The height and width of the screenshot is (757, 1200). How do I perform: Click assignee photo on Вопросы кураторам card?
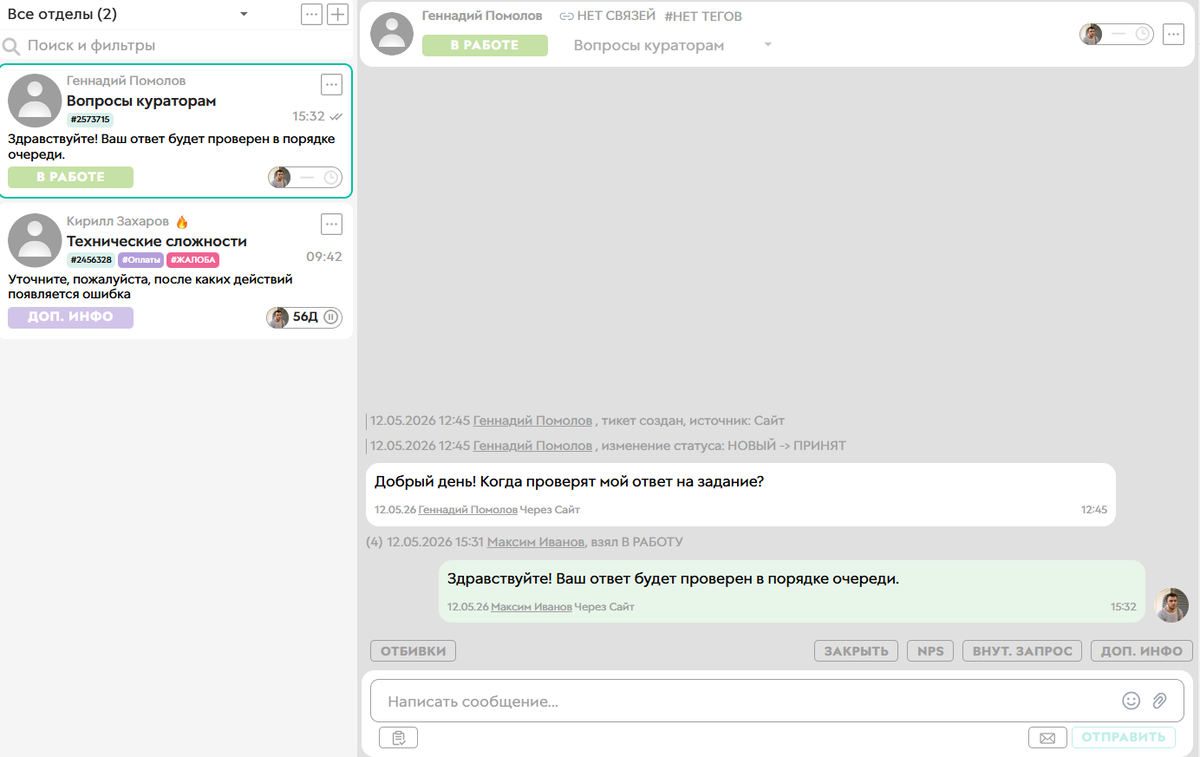[x=280, y=178]
